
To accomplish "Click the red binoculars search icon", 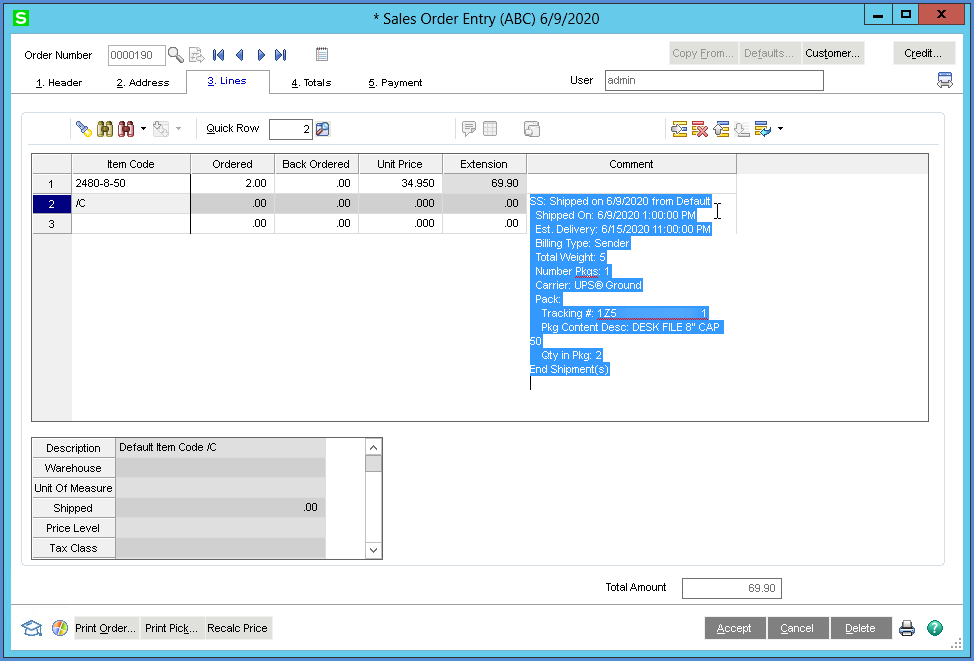I will [126, 129].
